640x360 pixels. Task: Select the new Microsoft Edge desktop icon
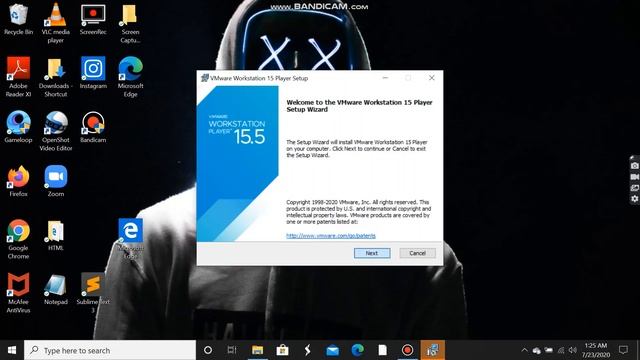[130, 77]
